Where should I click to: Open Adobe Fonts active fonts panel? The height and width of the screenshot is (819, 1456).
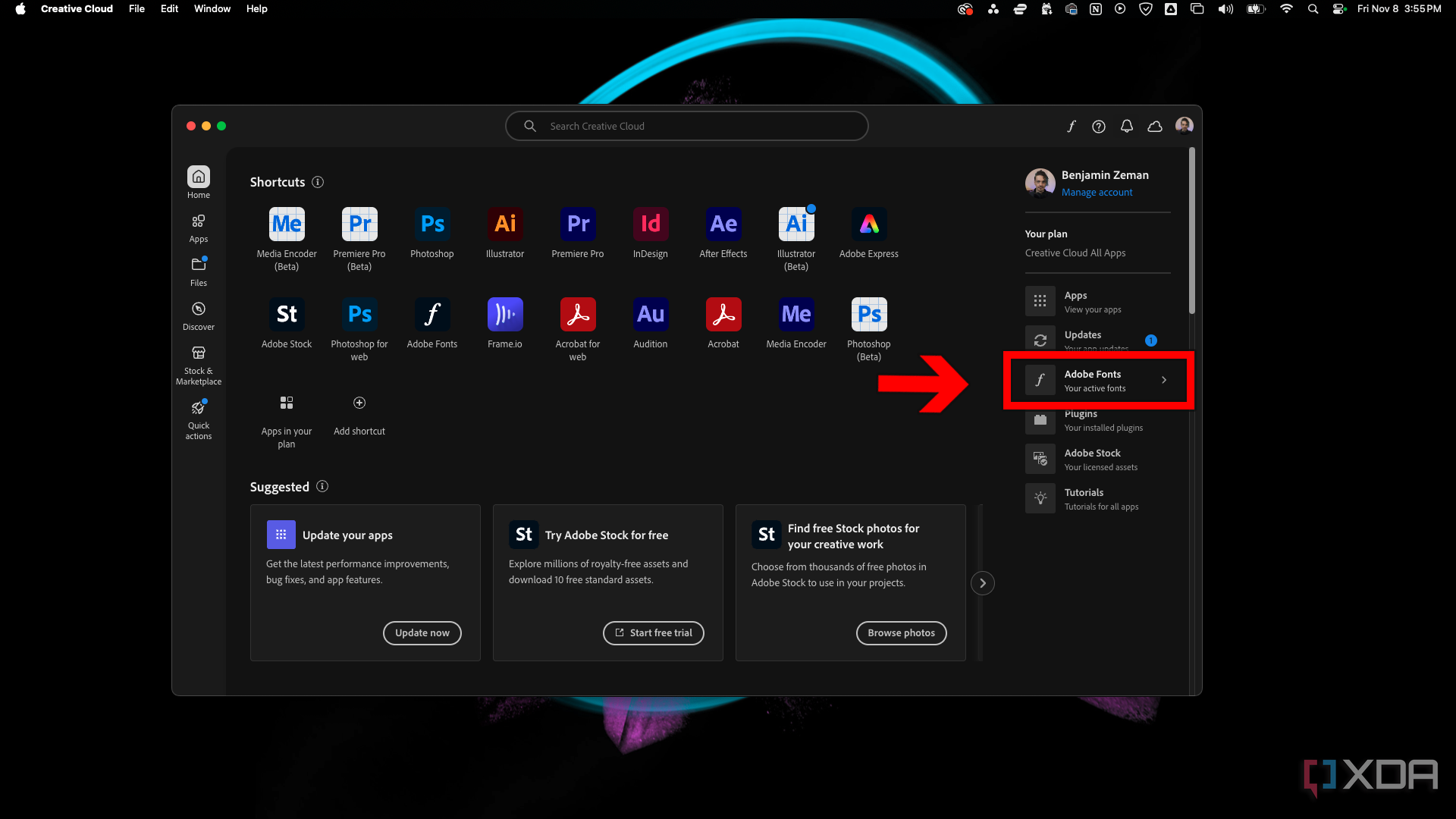coord(1097,380)
